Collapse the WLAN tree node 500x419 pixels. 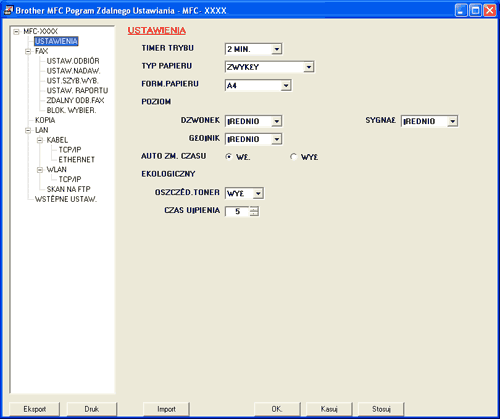click(40, 170)
